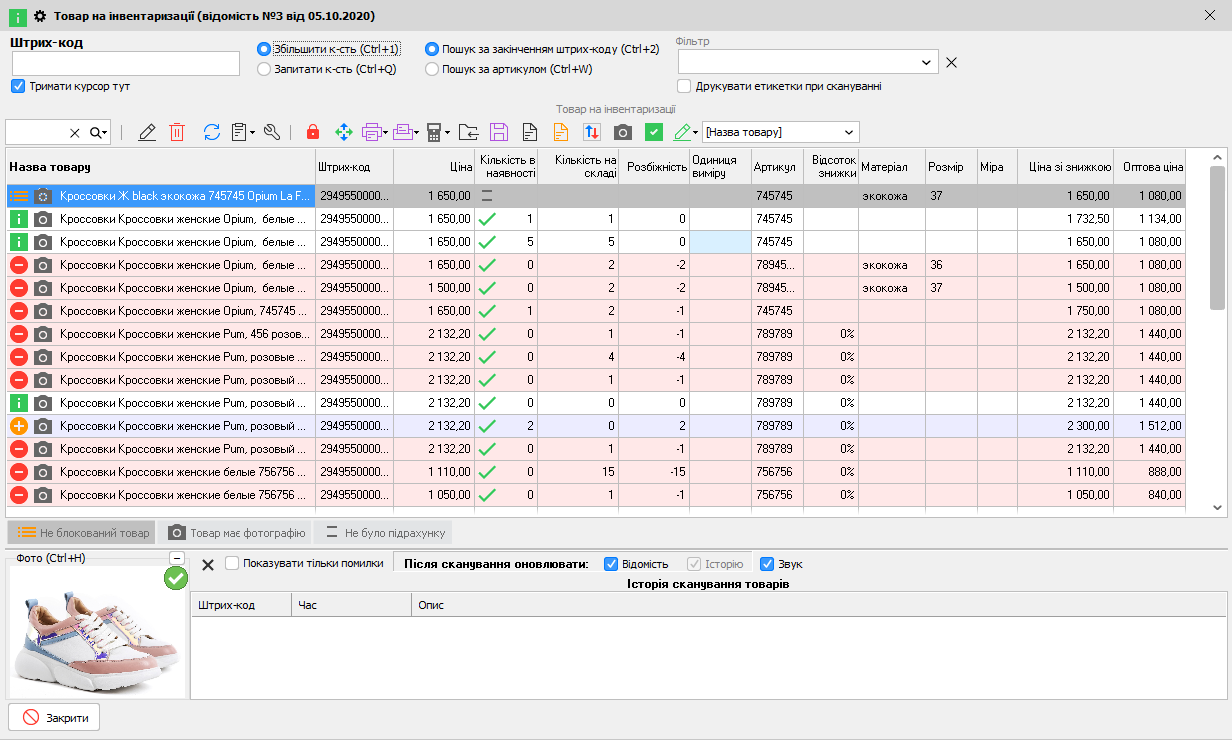Click the camera icon in toolbar
Image resolution: width=1232 pixels, height=740 pixels.
pyautogui.click(x=622, y=132)
